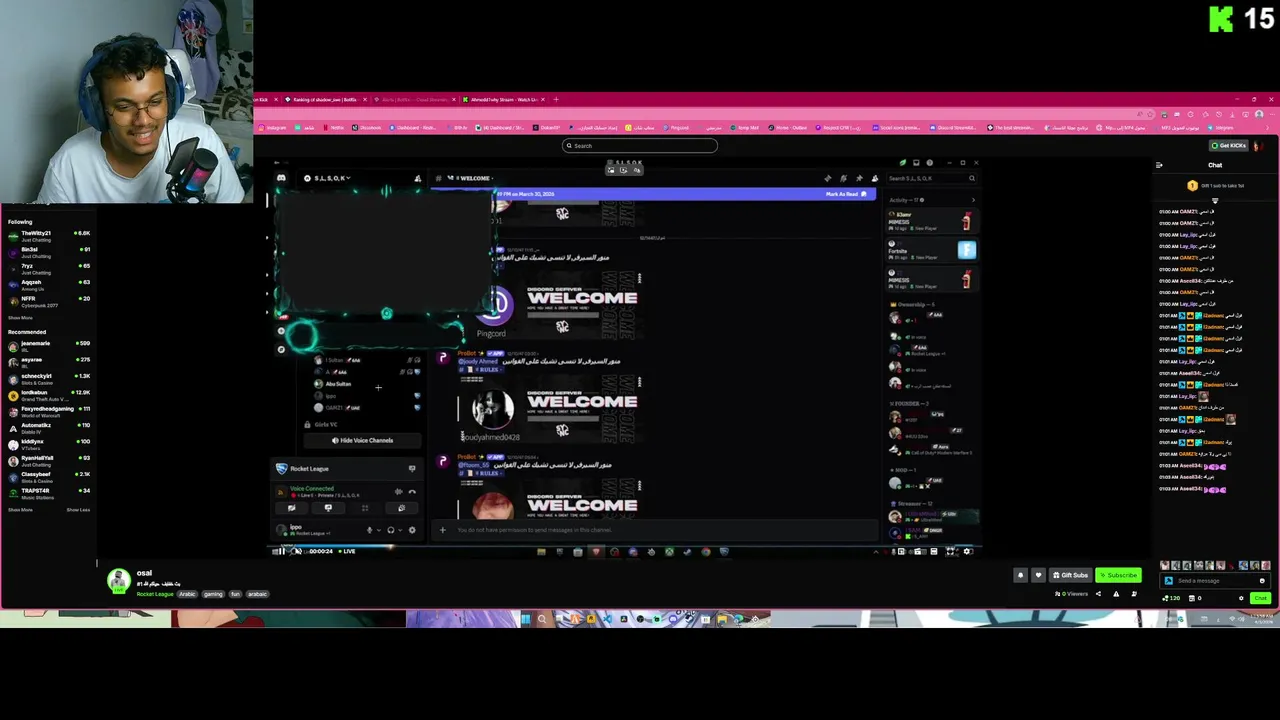Hide Voice Channels button in Discord
Image resolution: width=1280 pixels, height=720 pixels.
point(362,440)
